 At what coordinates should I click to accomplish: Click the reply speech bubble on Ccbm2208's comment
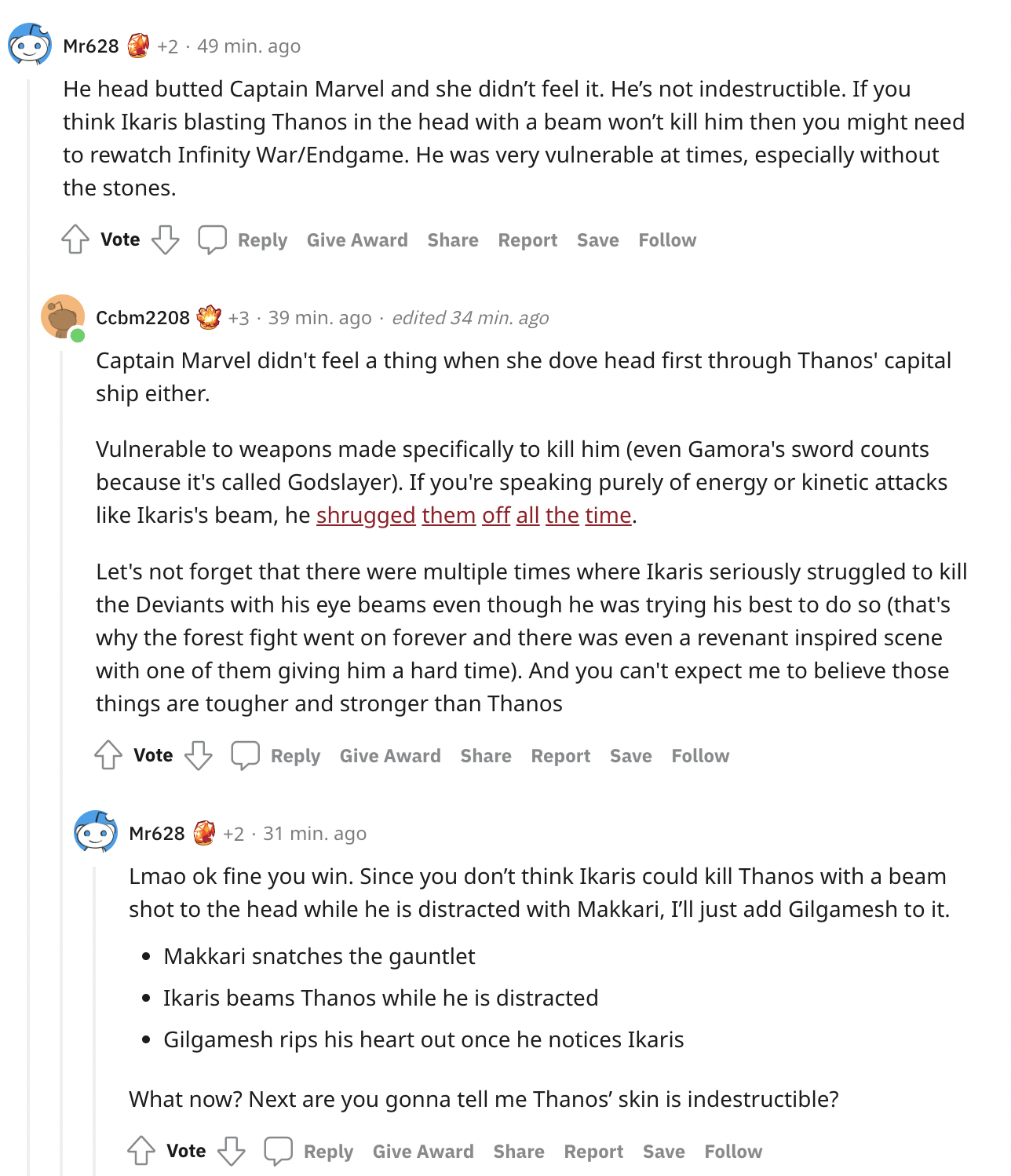pos(245,755)
